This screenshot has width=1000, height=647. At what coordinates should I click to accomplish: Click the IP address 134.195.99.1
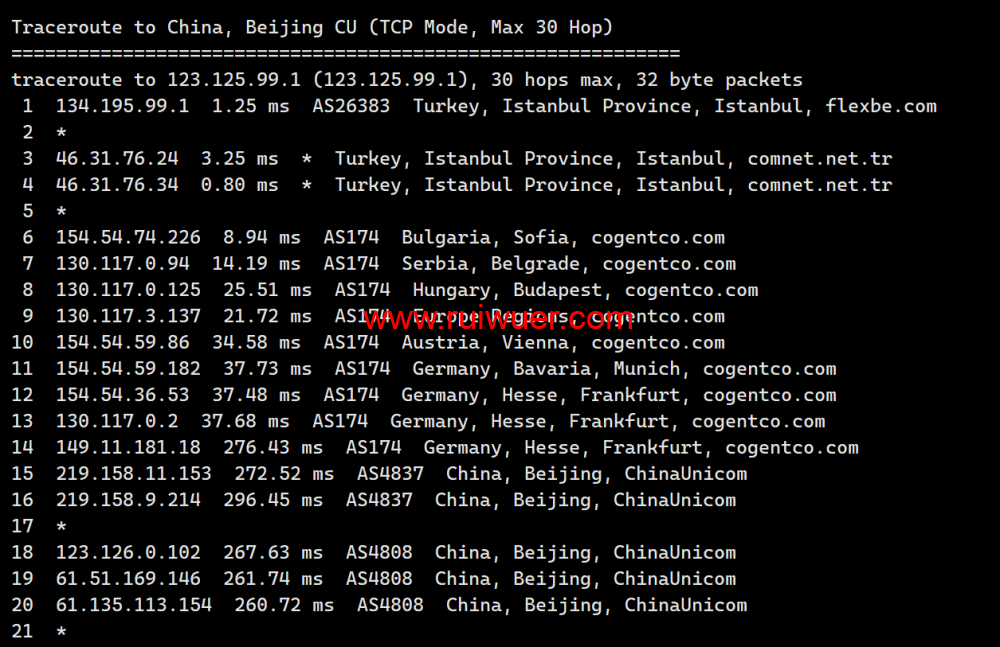(x=122, y=106)
